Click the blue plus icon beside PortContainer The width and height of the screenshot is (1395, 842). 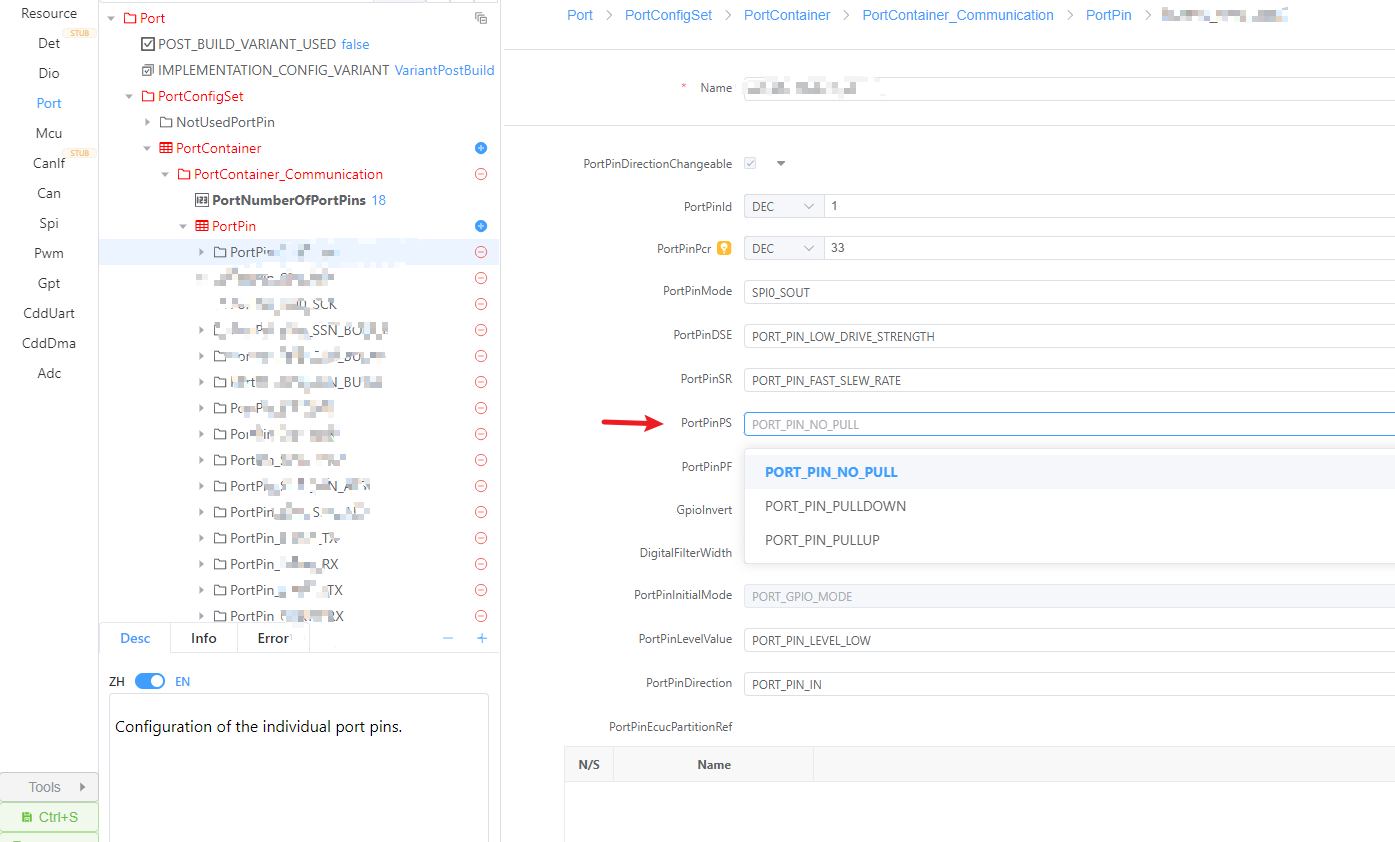click(480, 148)
